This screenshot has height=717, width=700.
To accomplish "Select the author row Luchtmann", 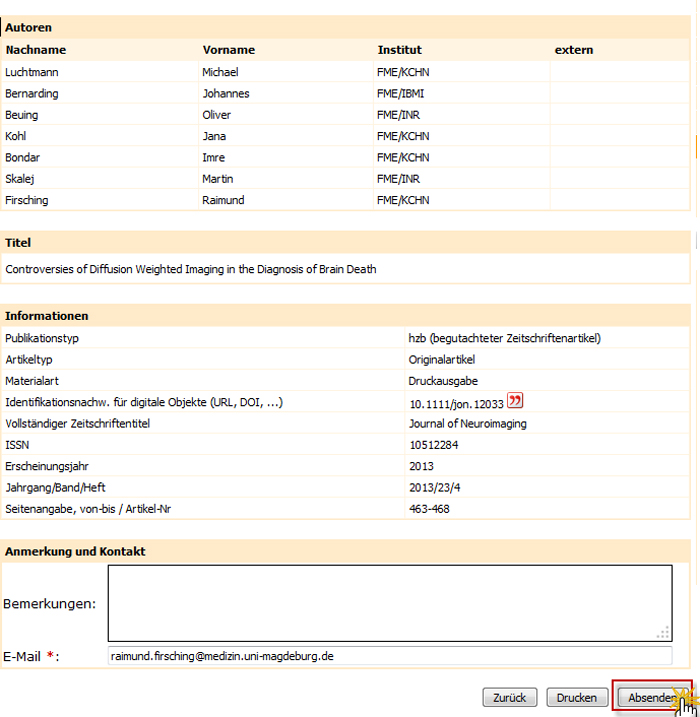I will 31,72.
